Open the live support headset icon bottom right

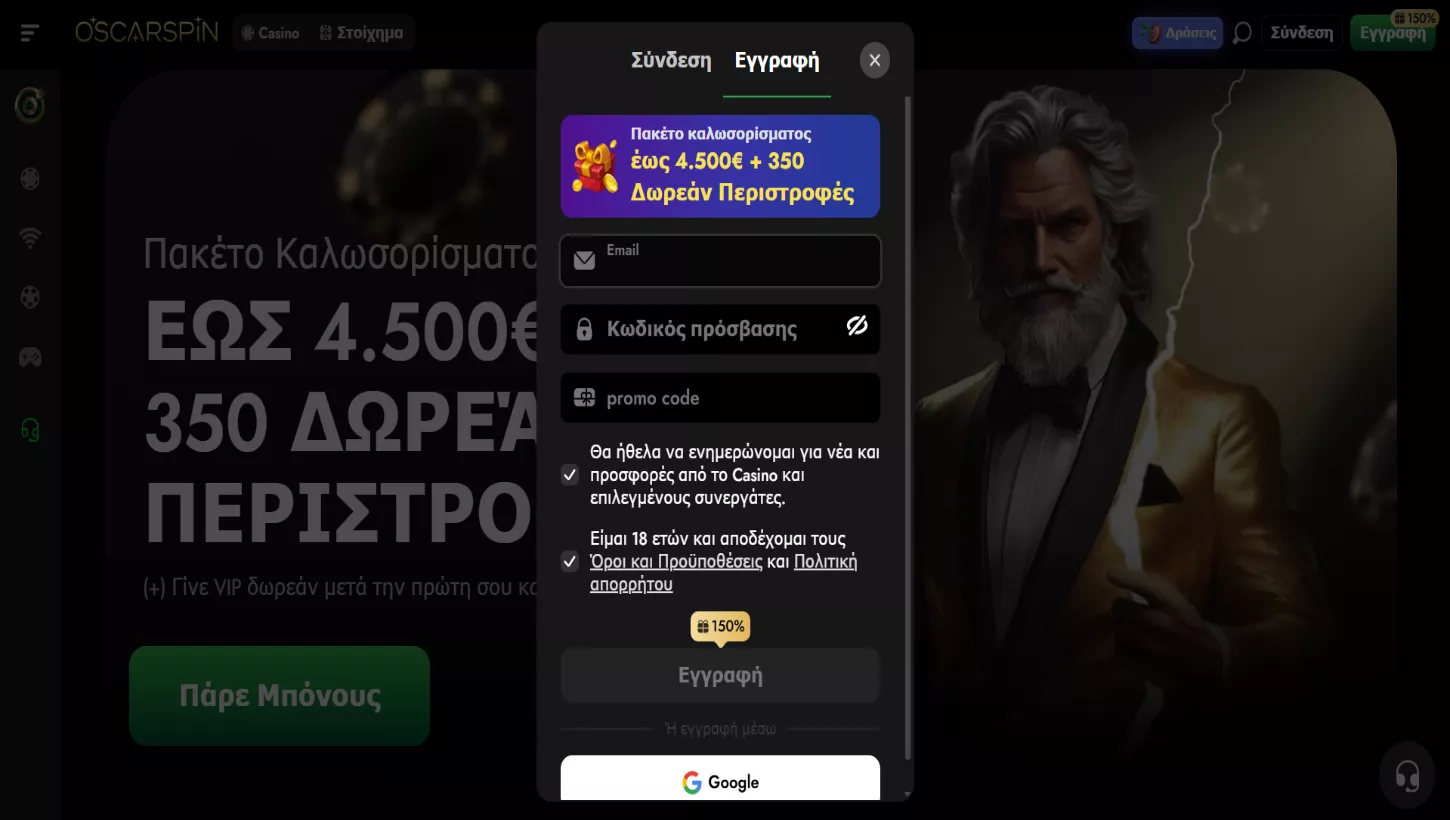(x=1407, y=775)
